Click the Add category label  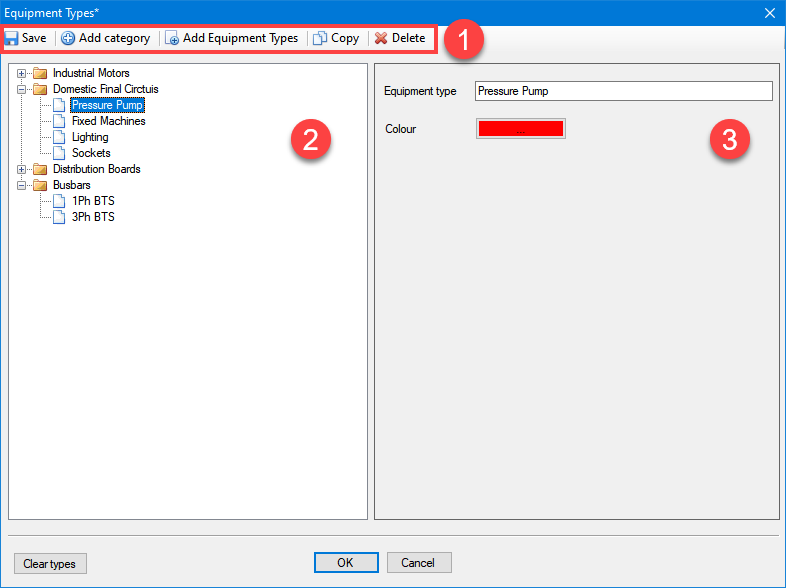(x=114, y=38)
